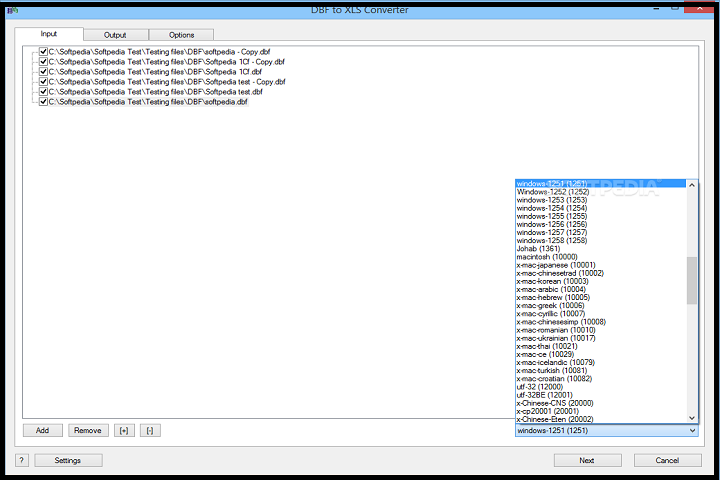Switch to the Output tab
The image size is (720, 480).
[x=115, y=35]
